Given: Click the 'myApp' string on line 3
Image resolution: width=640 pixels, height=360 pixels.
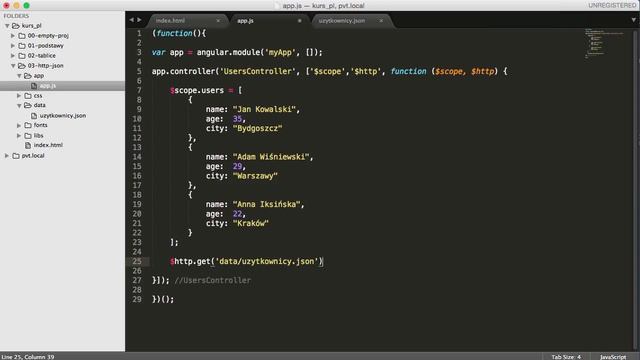Looking at the screenshot, I should (280, 52).
